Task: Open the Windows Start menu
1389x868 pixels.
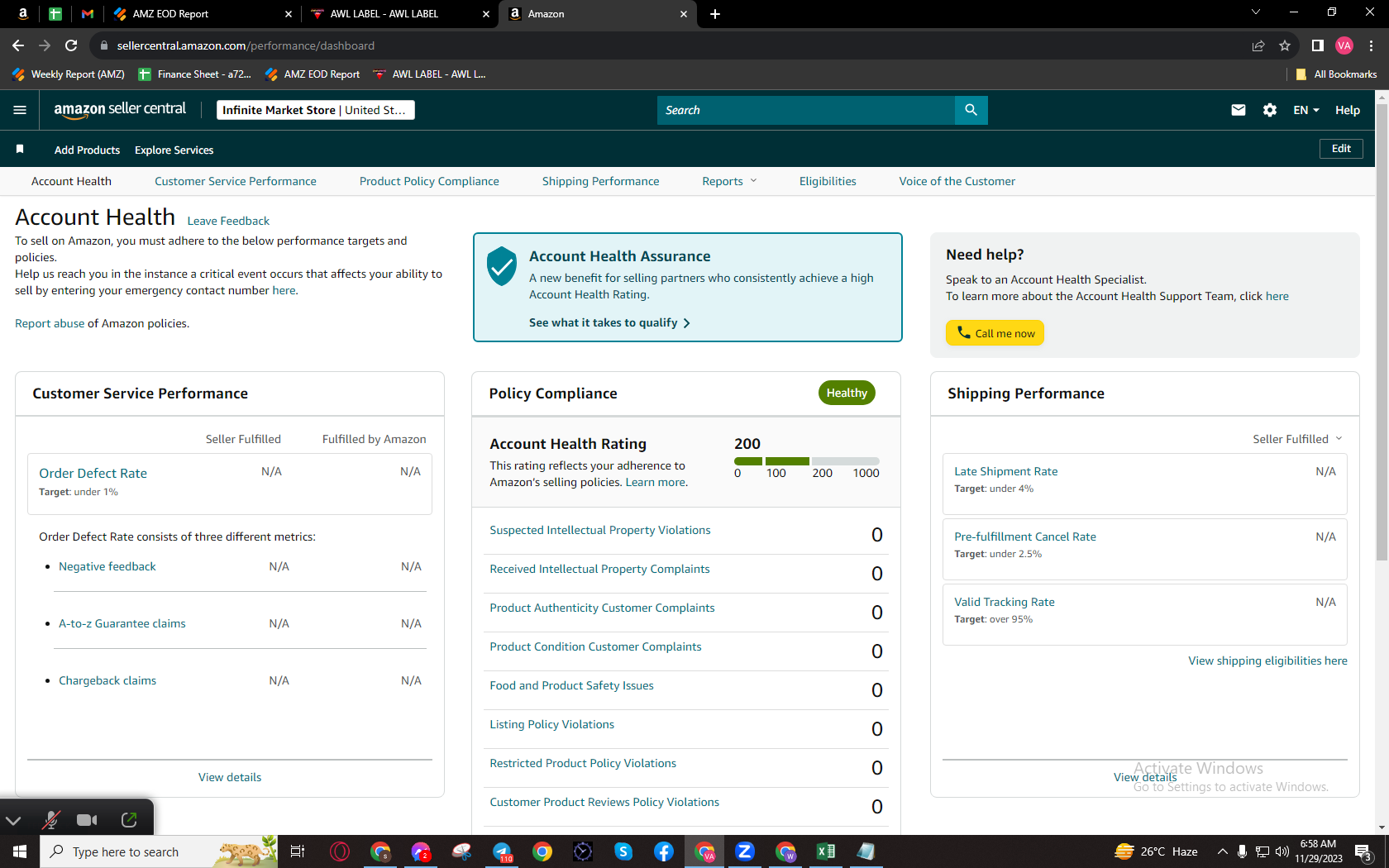Action: [20, 851]
